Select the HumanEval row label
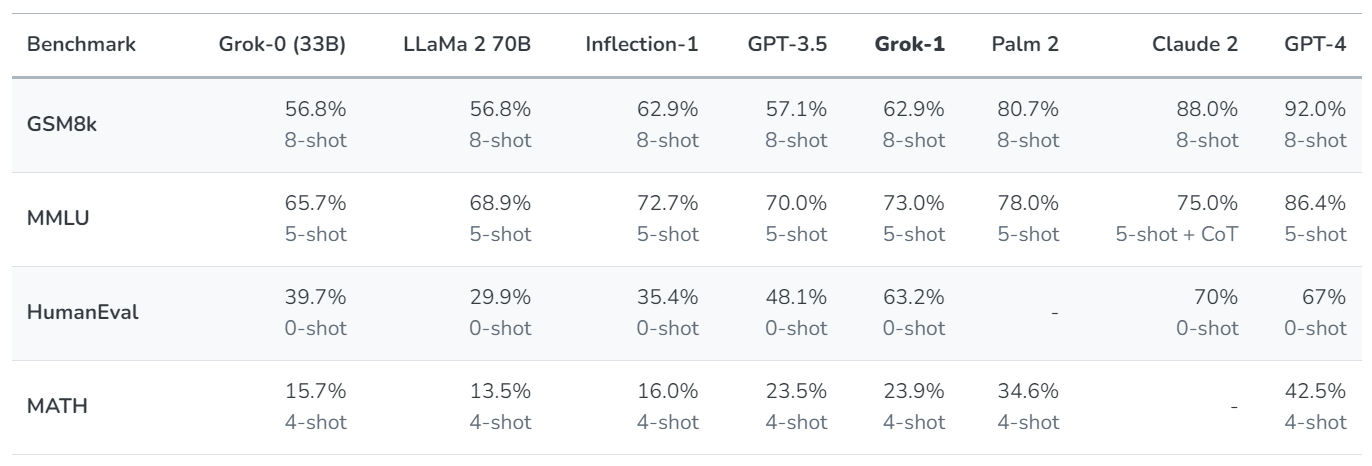 68,313
